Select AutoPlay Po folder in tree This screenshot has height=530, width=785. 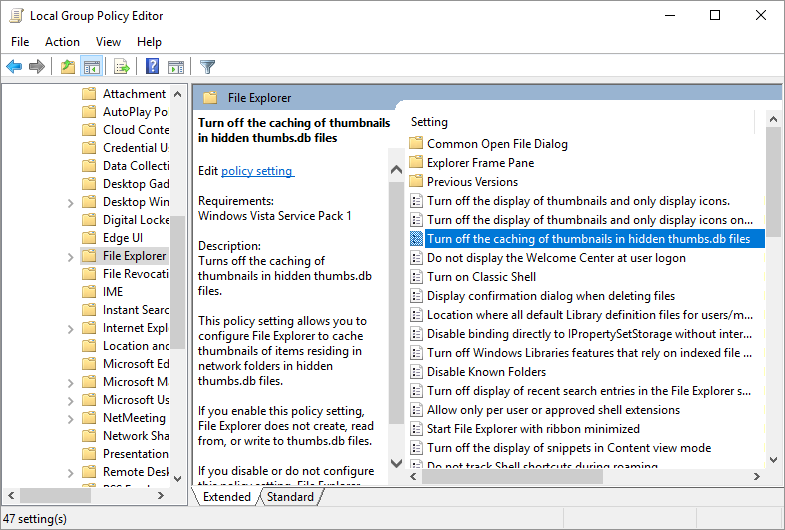135,112
